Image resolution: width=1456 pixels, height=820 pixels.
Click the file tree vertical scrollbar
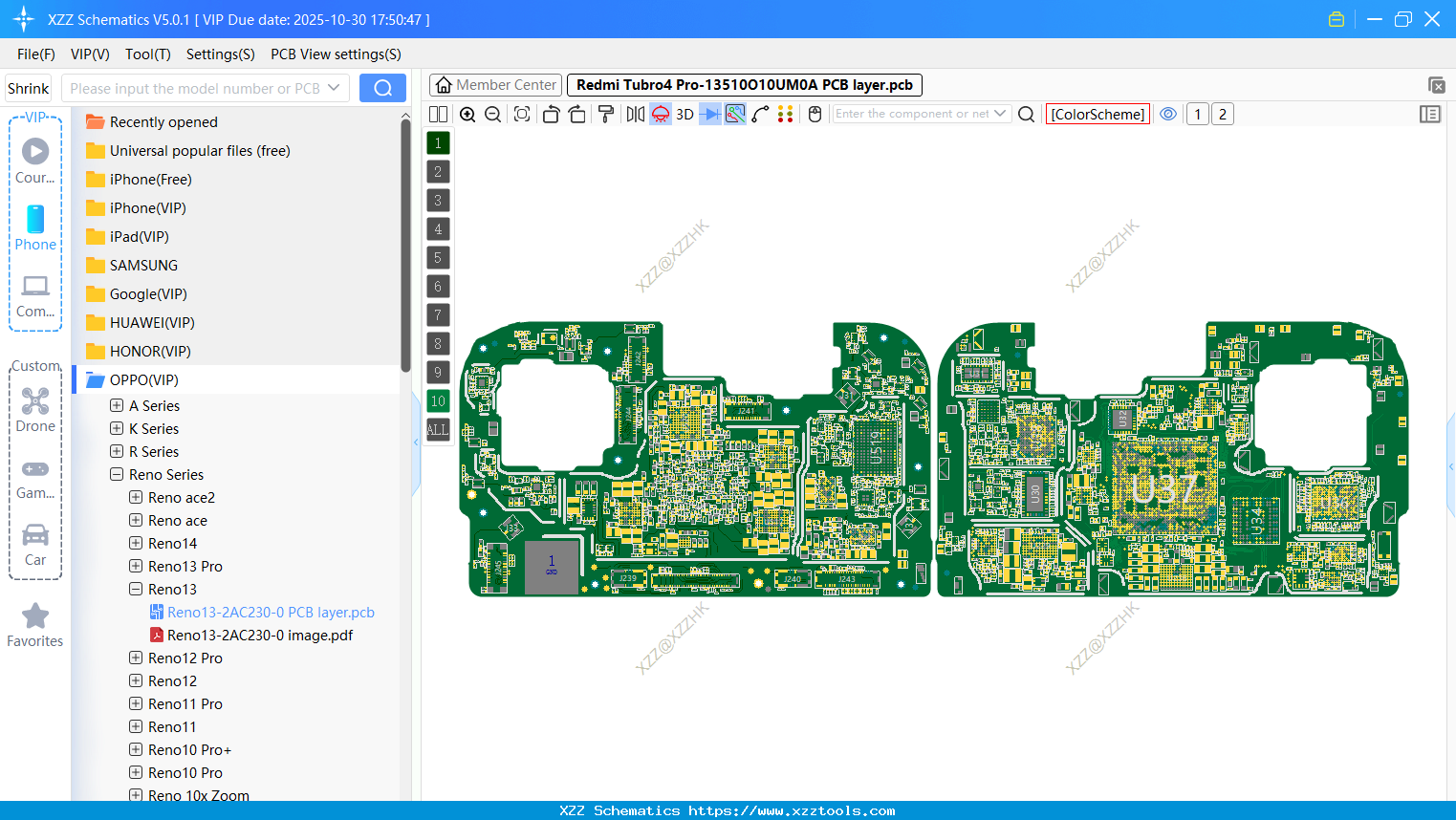tap(405, 247)
